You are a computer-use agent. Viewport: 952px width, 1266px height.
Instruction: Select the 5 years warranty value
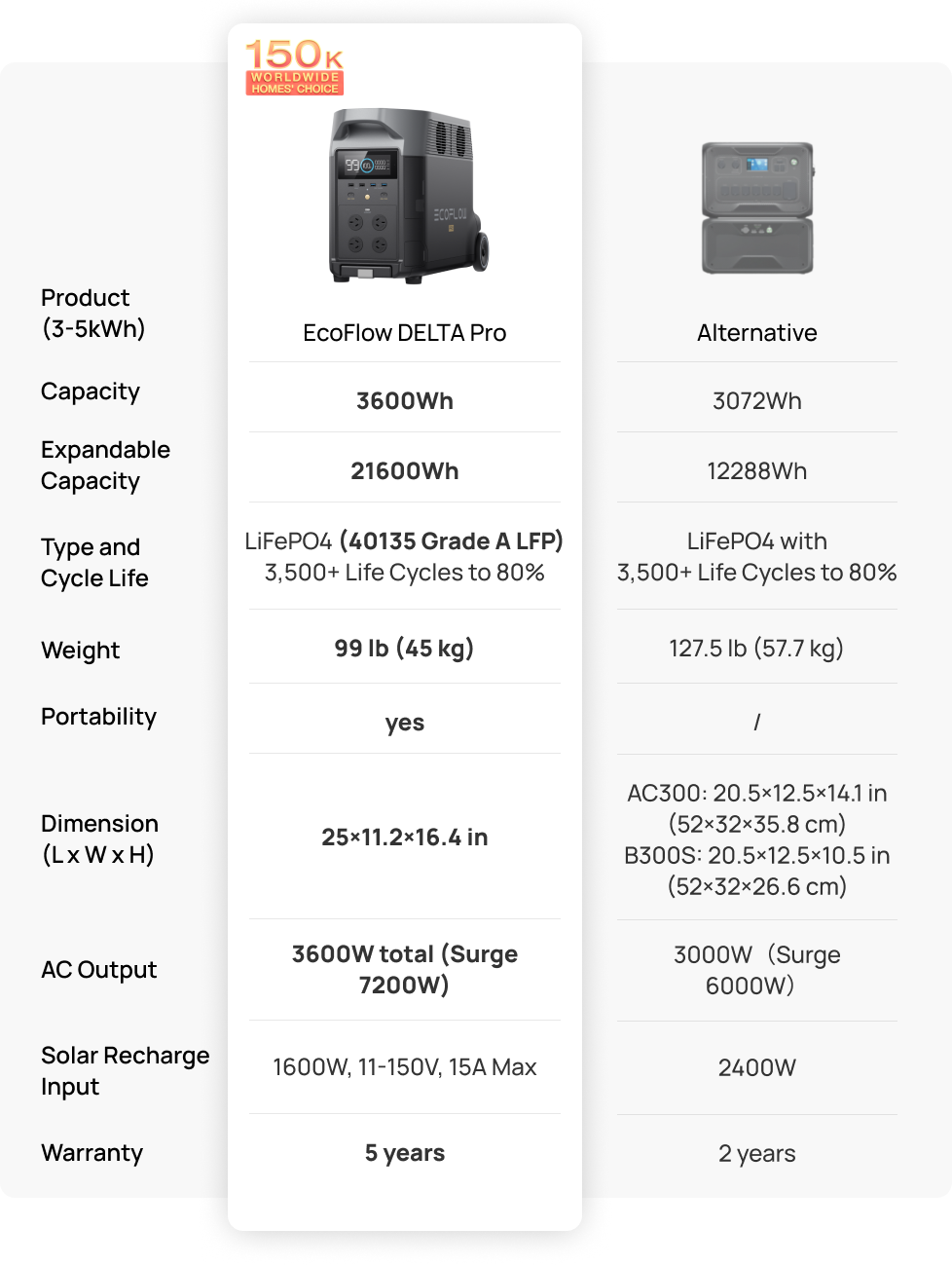404,1153
